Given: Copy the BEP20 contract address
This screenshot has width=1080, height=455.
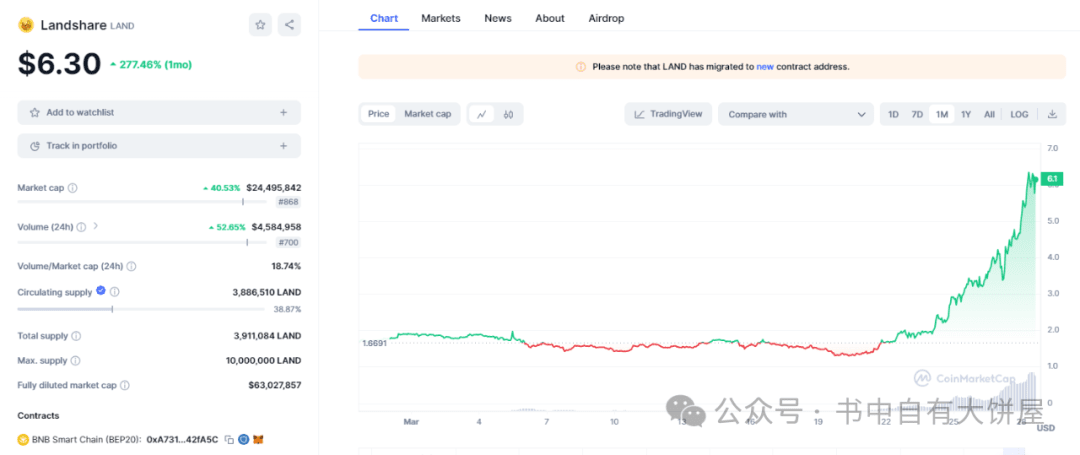Looking at the screenshot, I should pos(229,439).
